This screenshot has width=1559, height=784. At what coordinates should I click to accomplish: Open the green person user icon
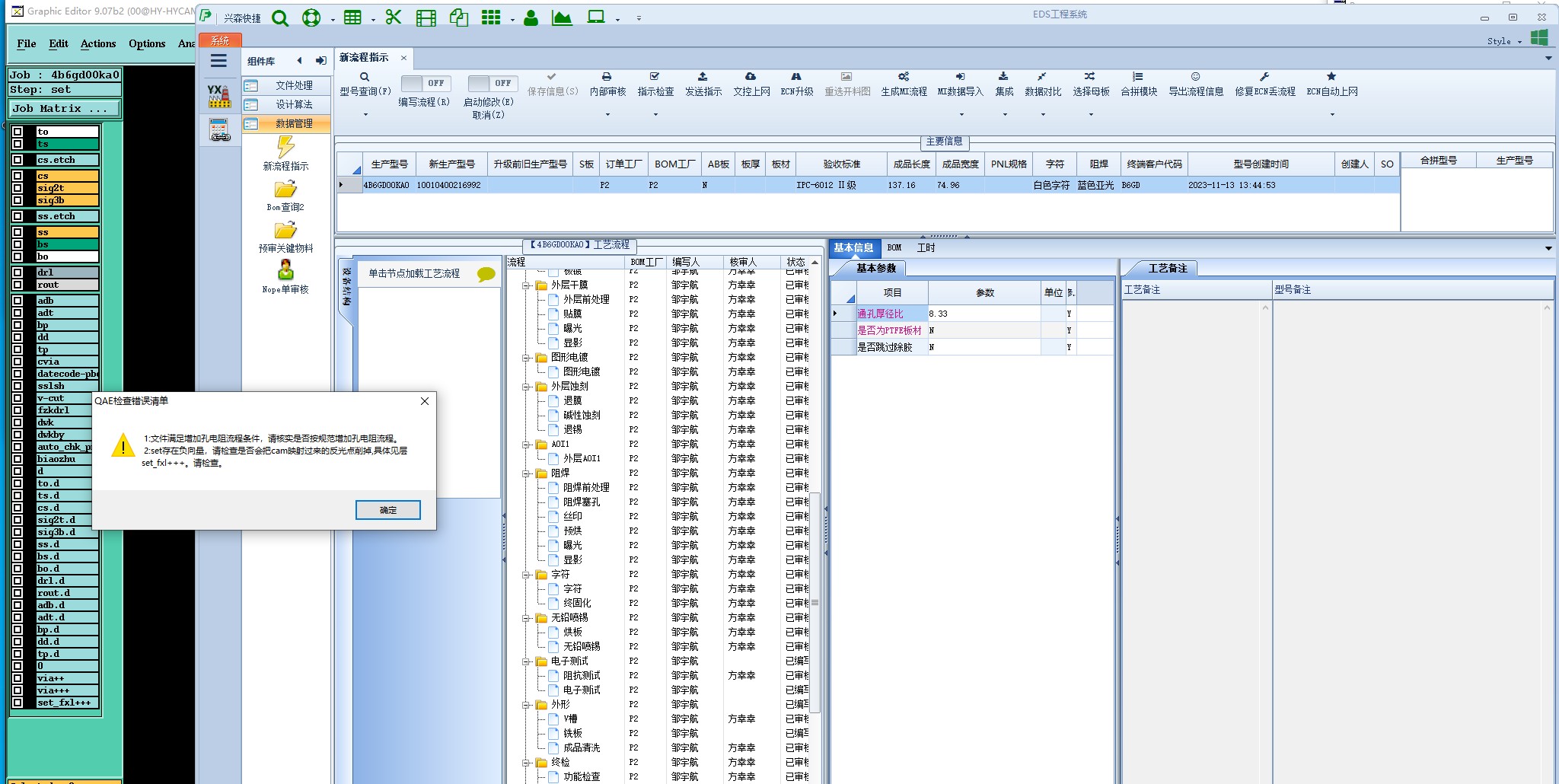(531, 18)
